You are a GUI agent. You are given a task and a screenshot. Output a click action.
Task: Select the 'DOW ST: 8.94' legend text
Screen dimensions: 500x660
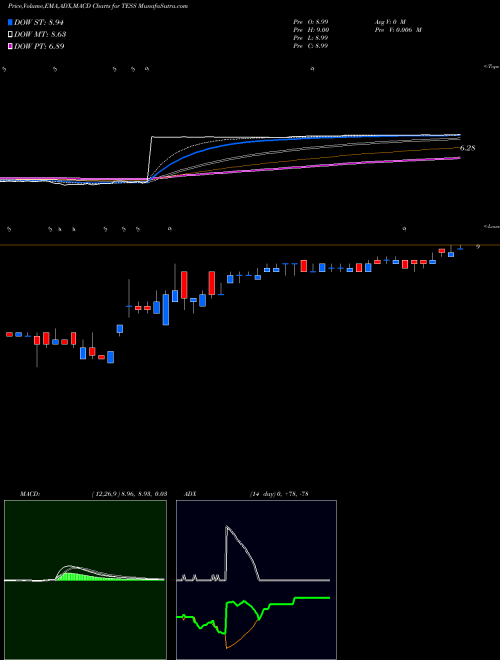point(39,22)
